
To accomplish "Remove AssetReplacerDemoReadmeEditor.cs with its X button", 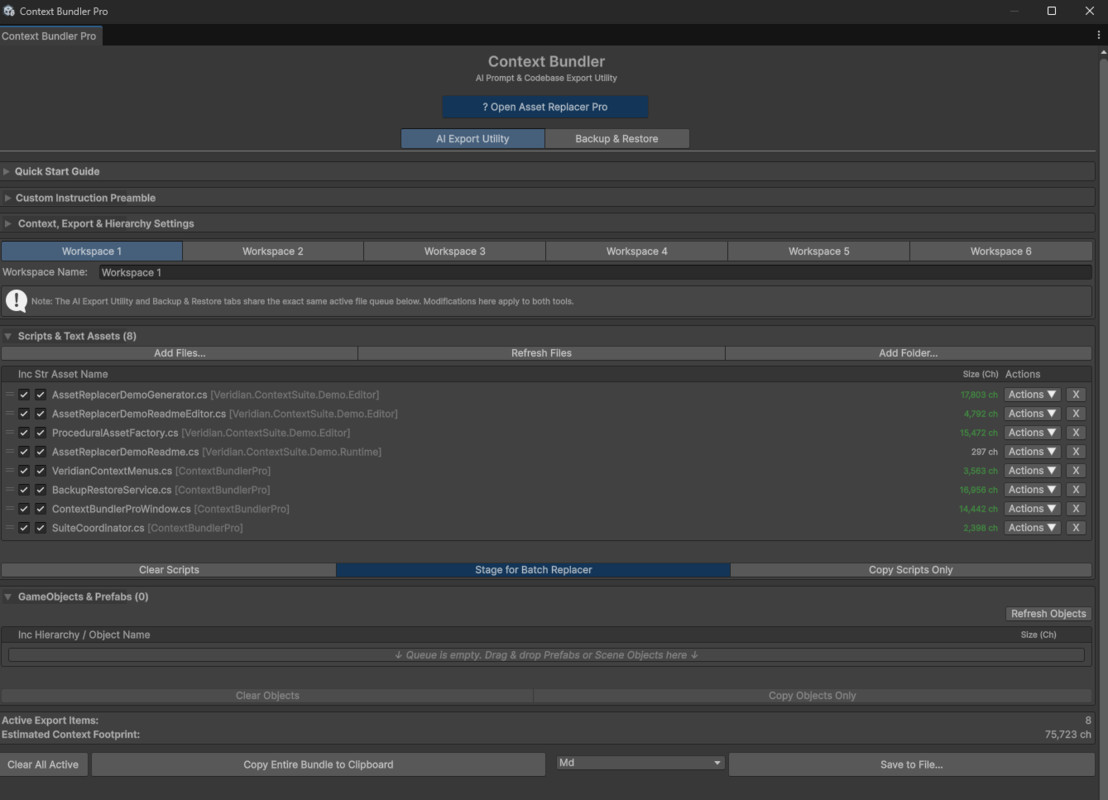I will pyautogui.click(x=1075, y=413).
